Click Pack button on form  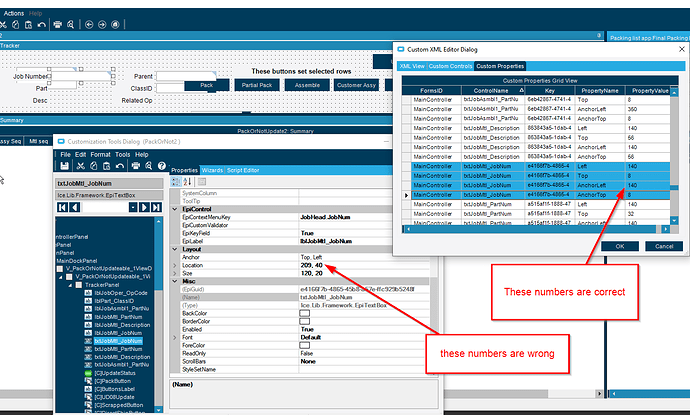pos(207,85)
